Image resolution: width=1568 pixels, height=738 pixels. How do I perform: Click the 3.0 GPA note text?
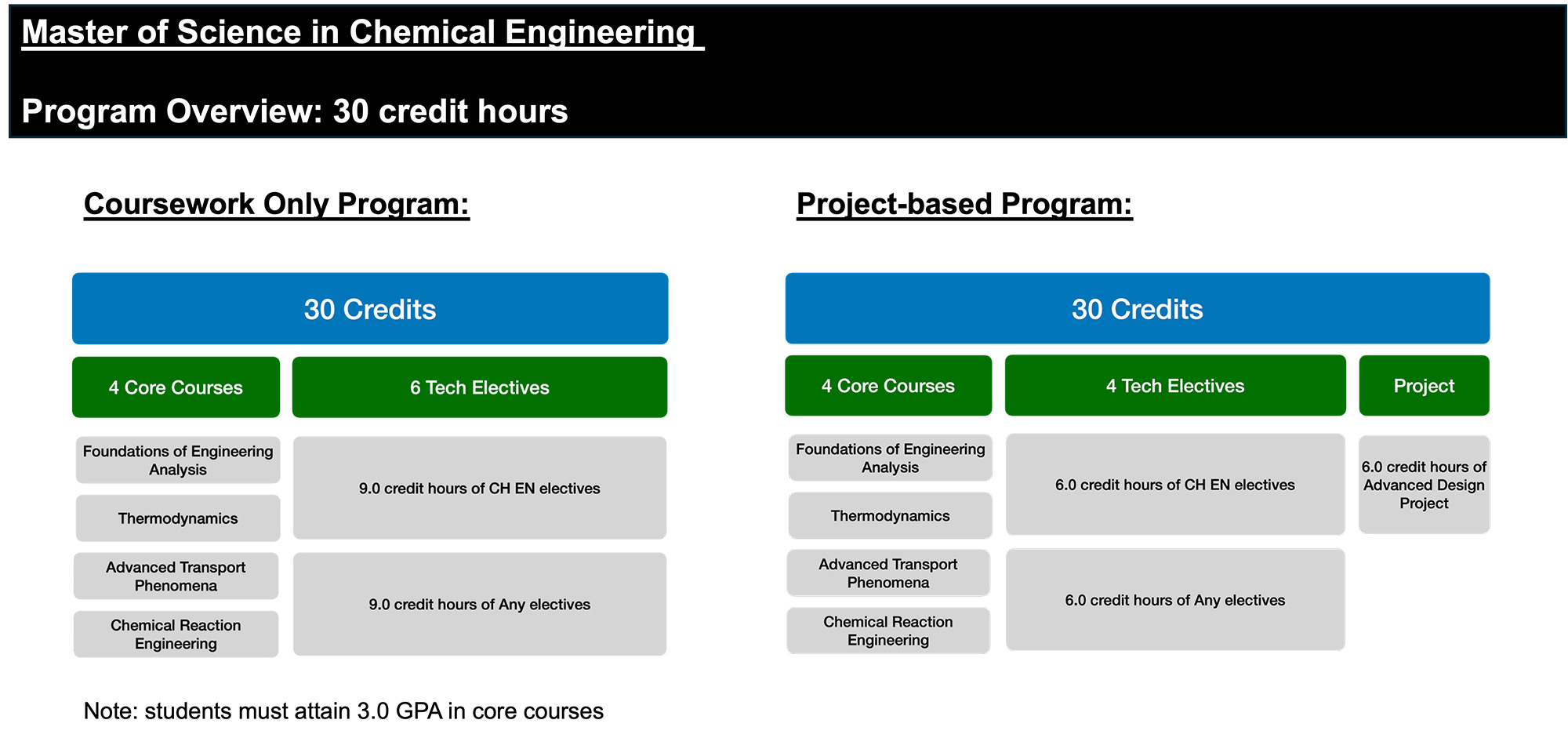coord(343,711)
